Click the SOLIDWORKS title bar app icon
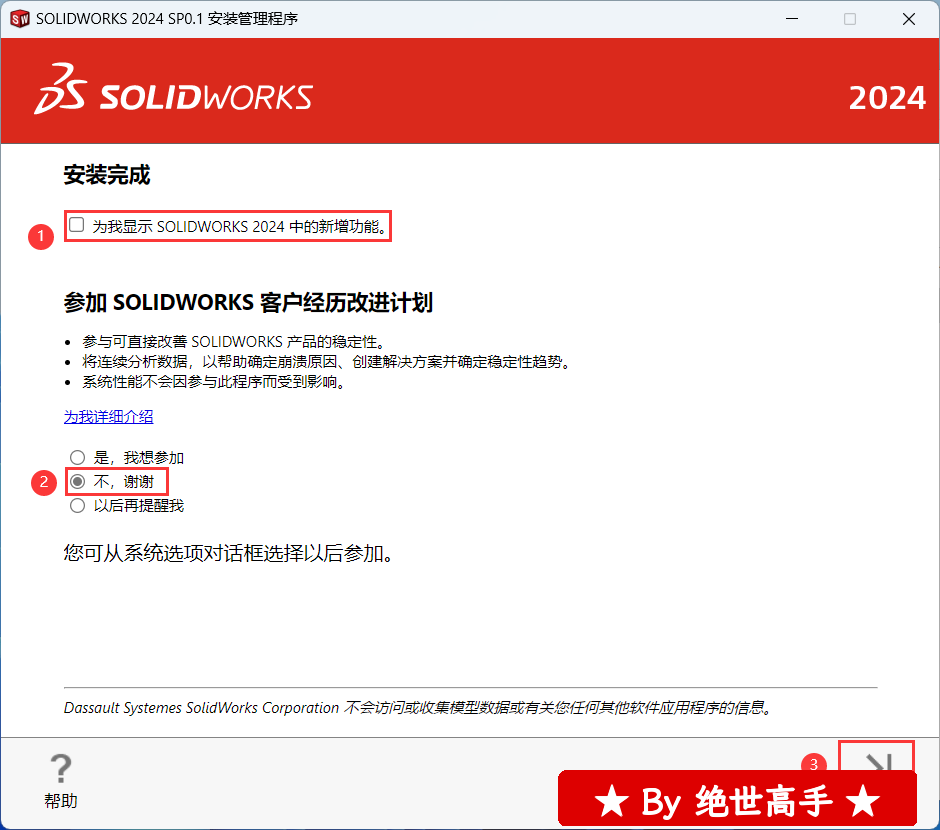Image resolution: width=940 pixels, height=830 pixels. coord(20,19)
